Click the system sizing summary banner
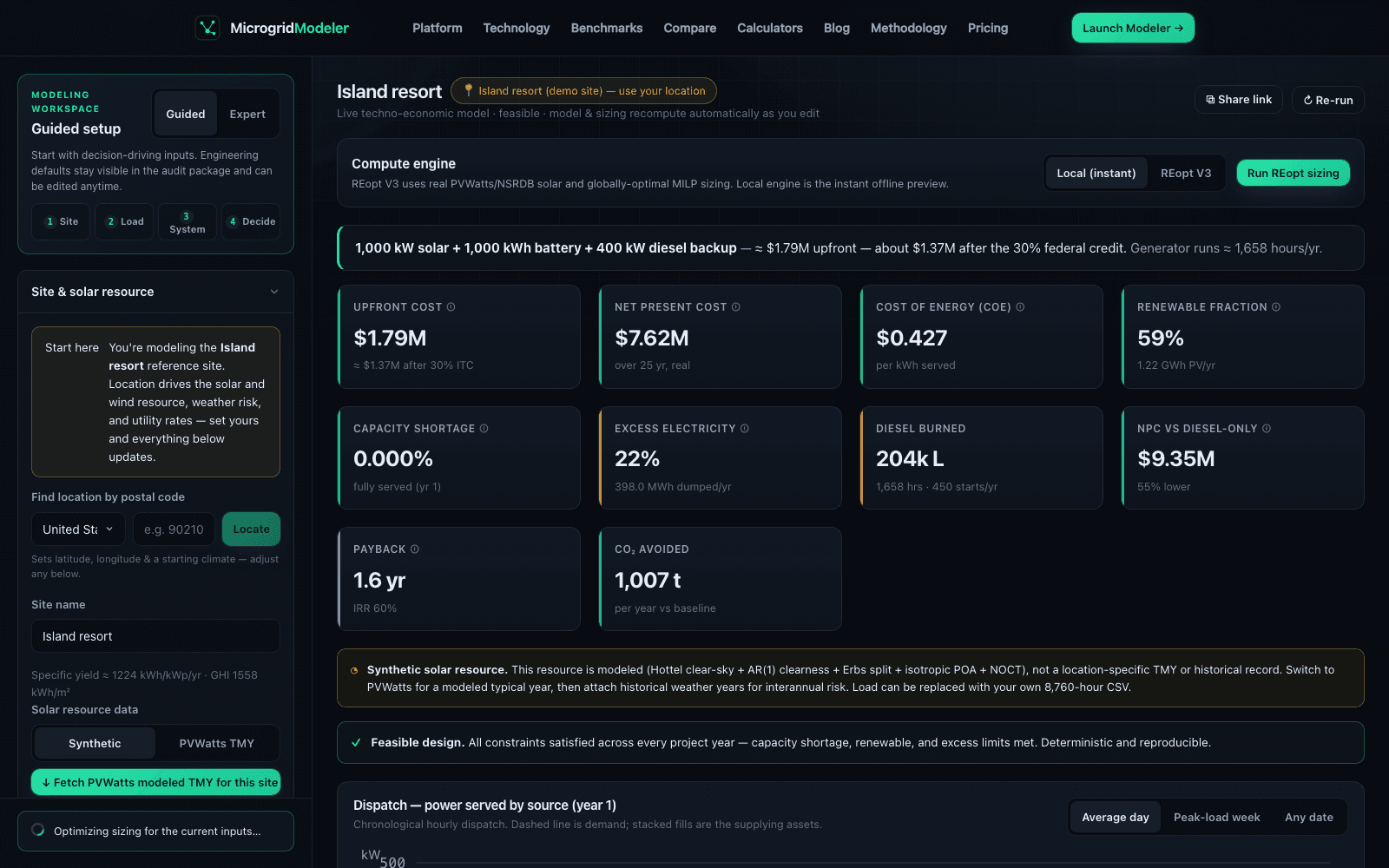Image resolution: width=1389 pixels, height=868 pixels. [x=850, y=248]
